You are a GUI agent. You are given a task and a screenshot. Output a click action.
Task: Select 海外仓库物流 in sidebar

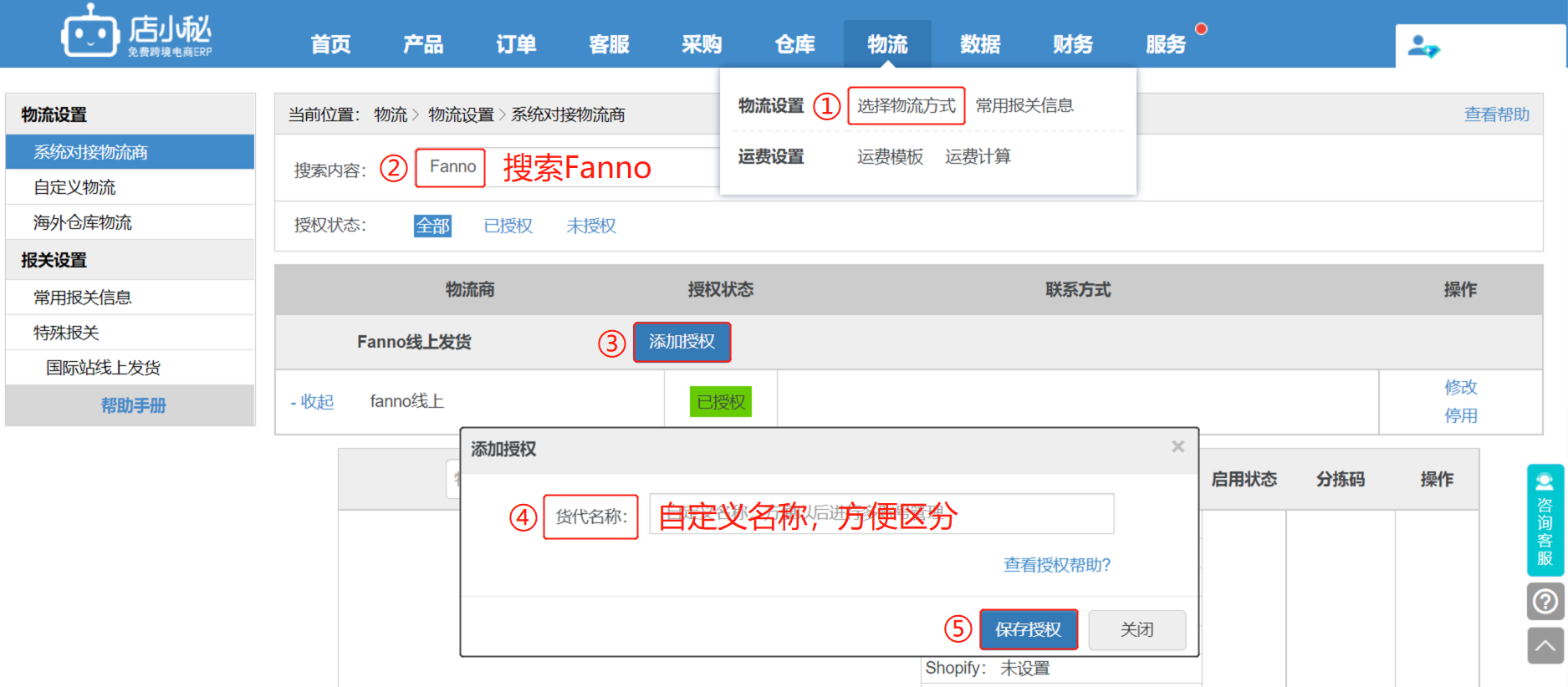coord(130,222)
